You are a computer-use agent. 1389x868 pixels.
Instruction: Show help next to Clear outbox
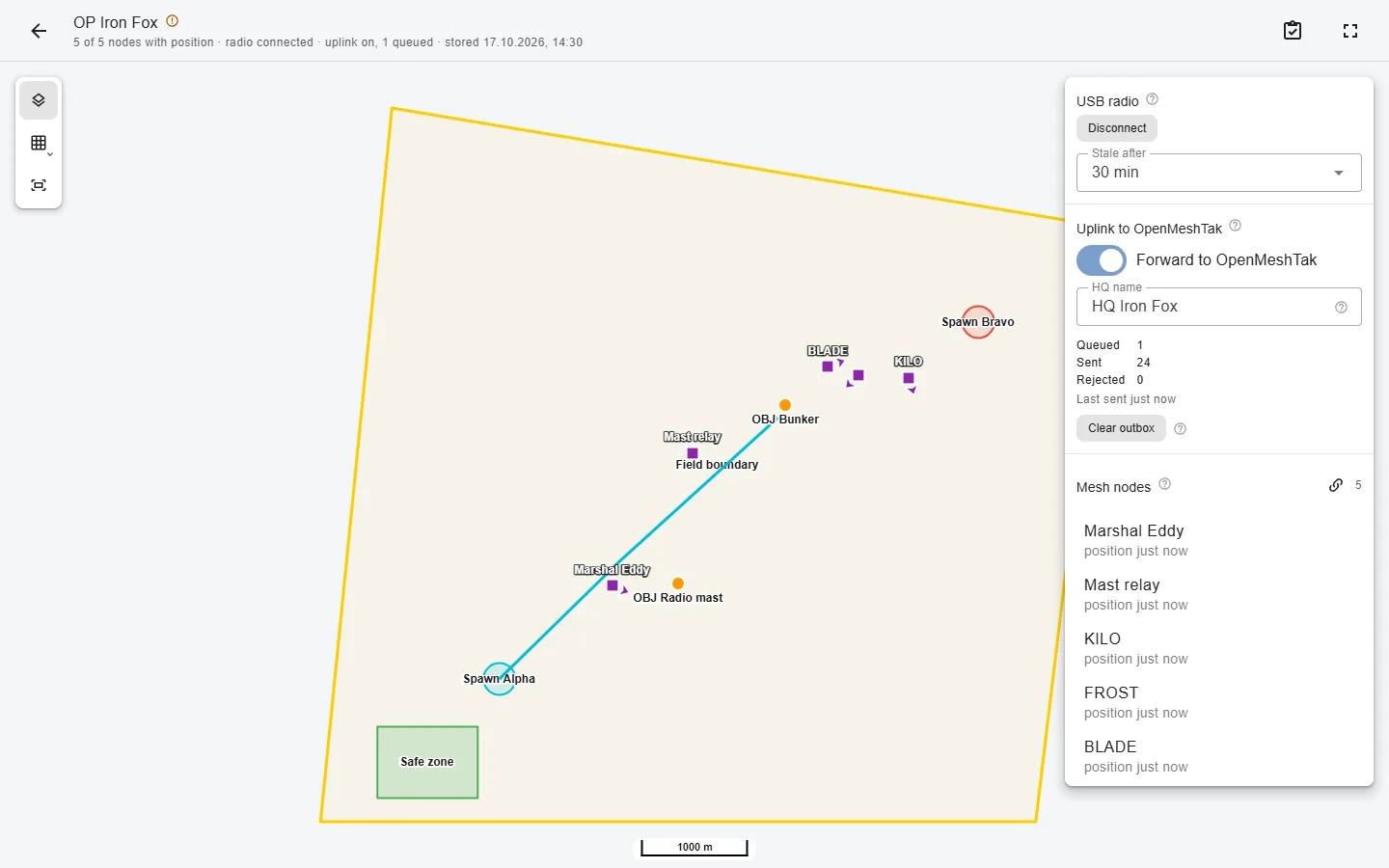1180,429
